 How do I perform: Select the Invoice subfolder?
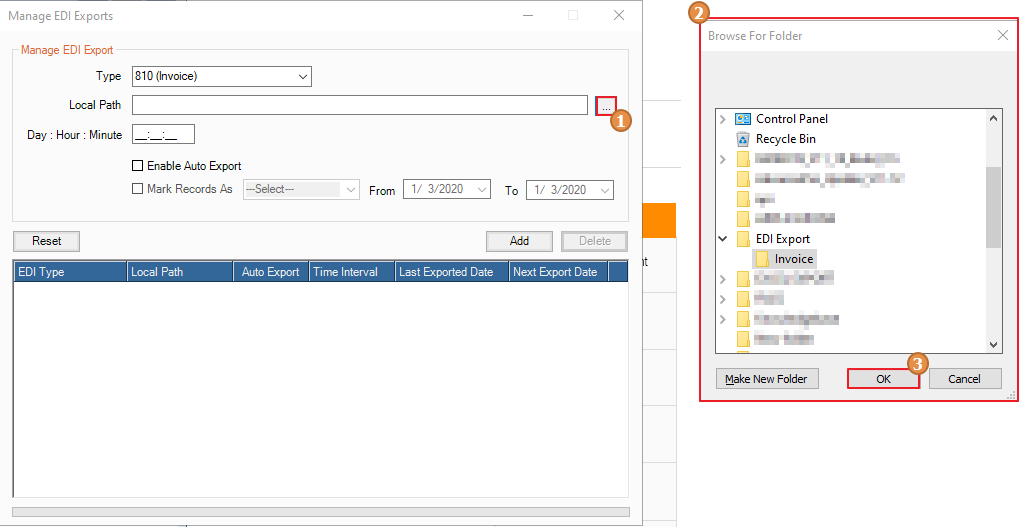(x=793, y=259)
